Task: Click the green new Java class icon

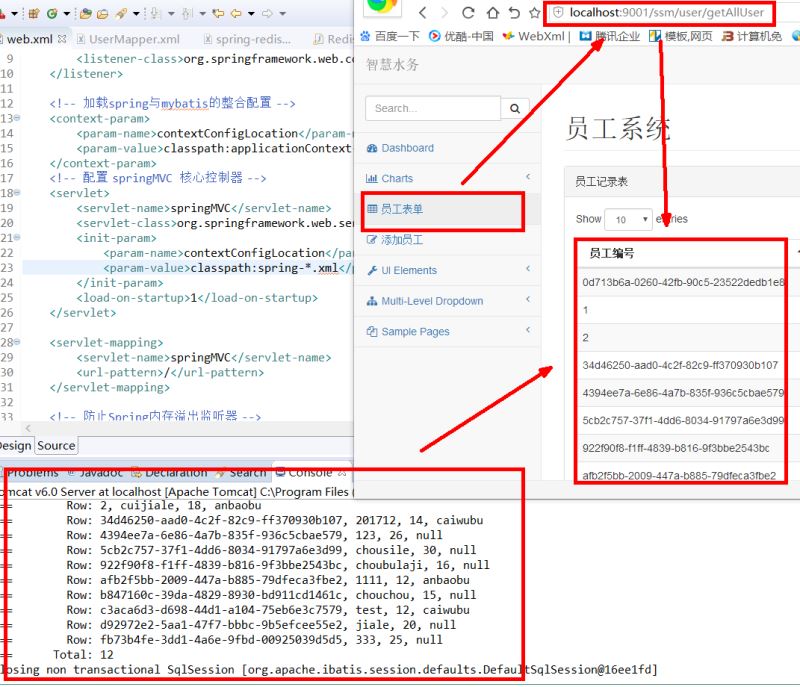Action: 52,13
